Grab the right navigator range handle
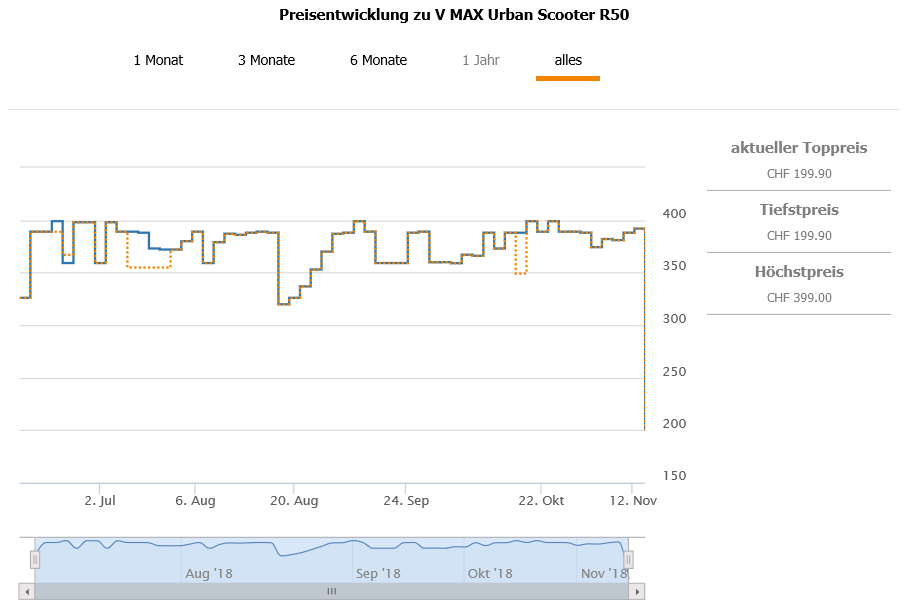The image size is (907, 608). point(629,560)
